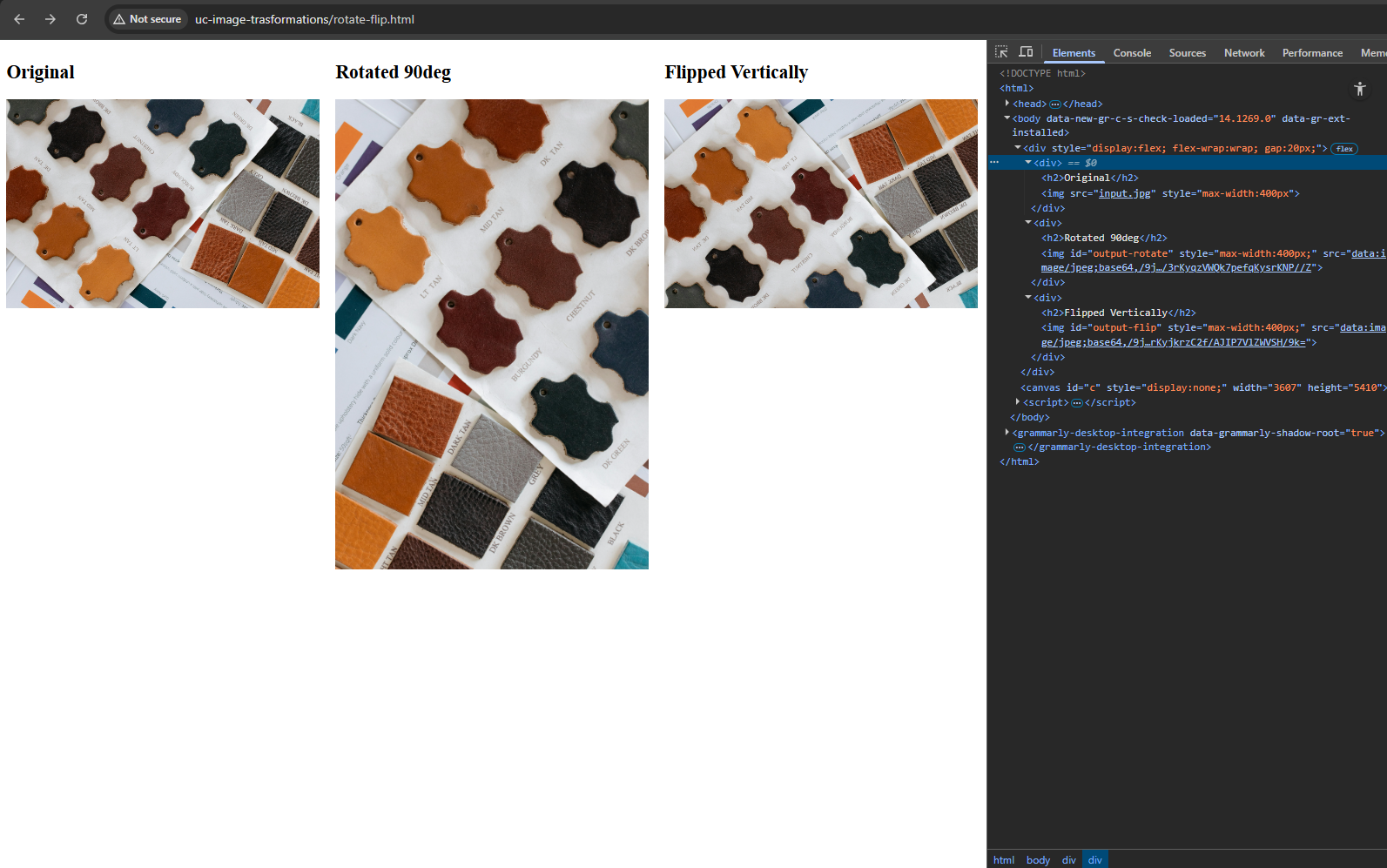Screen dimensions: 1387x868
Task: Select the canvas id="c" element line
Action: tap(1203, 387)
